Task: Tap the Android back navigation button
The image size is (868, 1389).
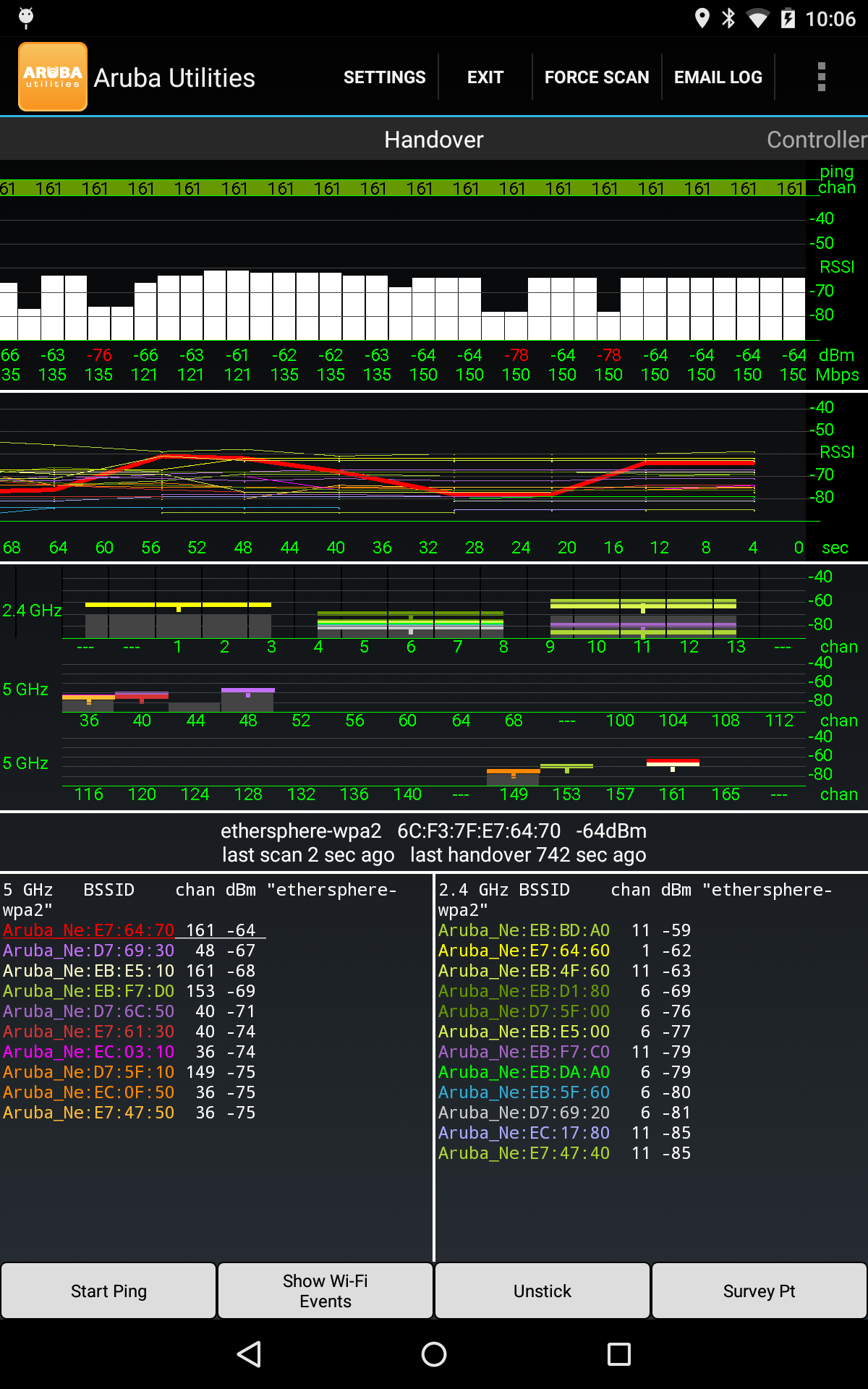Action: coord(249,1354)
